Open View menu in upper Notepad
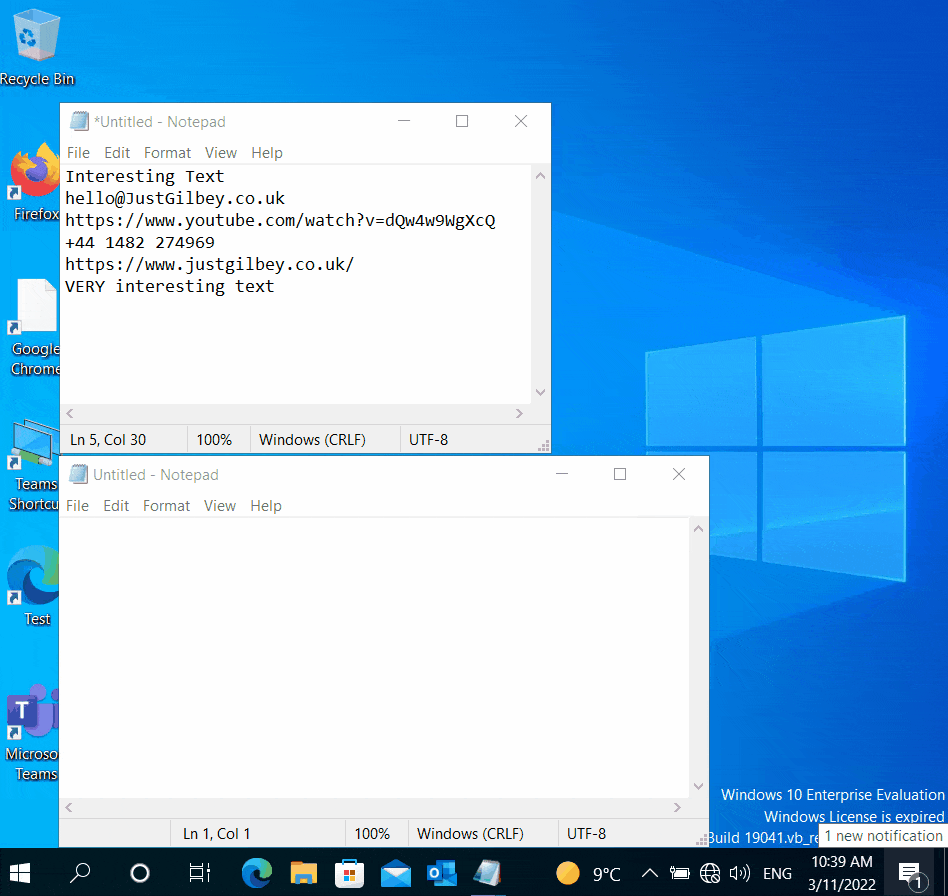The image size is (948, 896). pos(221,153)
